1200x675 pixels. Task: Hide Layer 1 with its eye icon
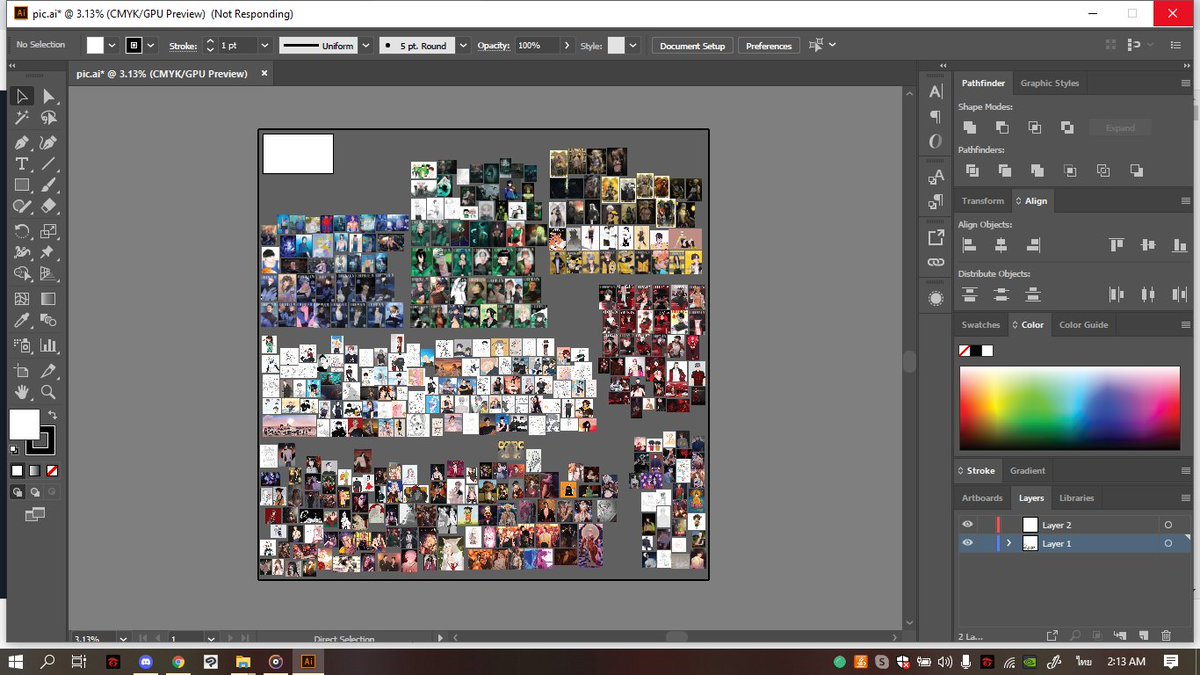967,543
